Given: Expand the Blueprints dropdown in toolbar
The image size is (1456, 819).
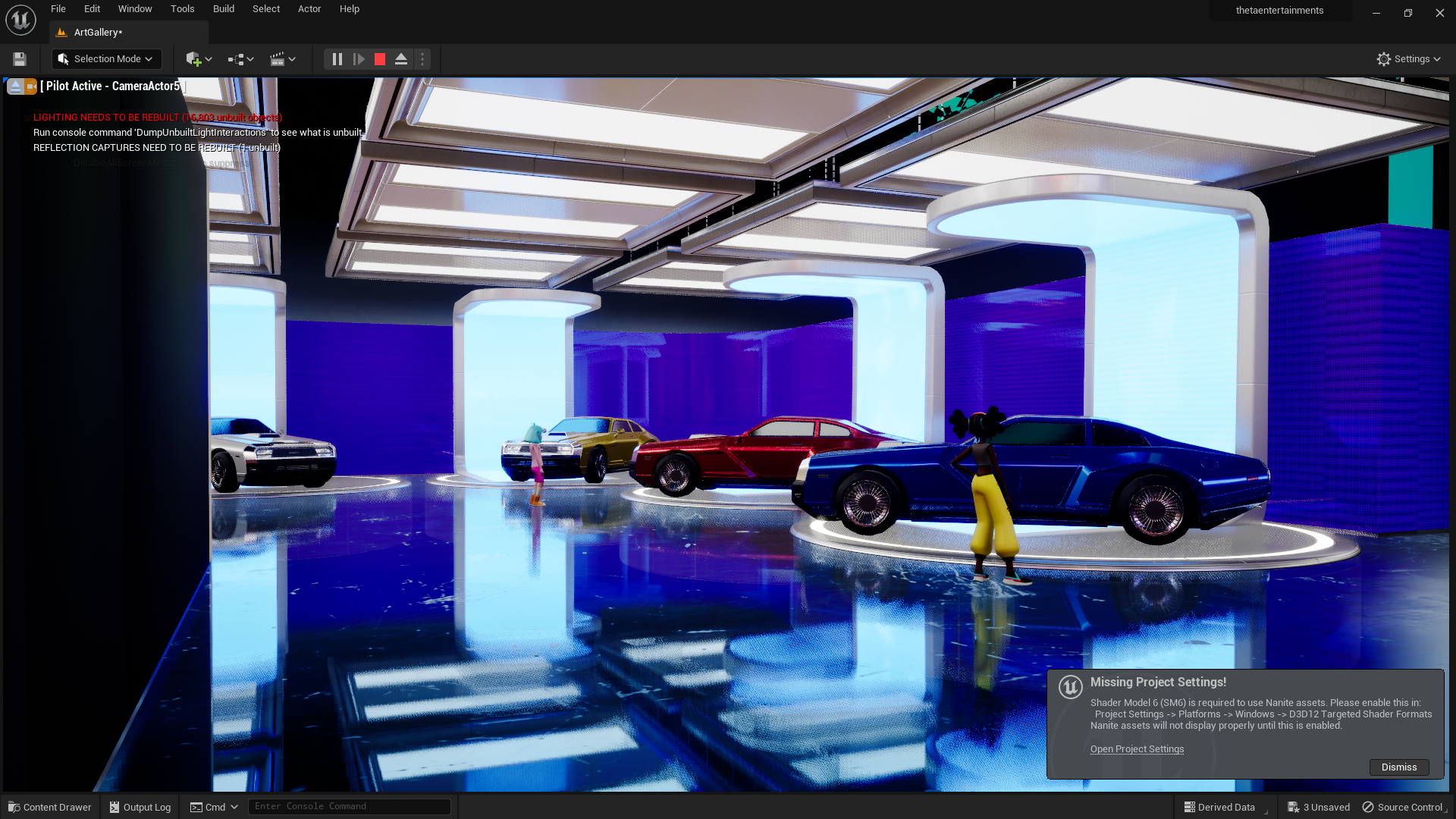Looking at the screenshot, I should pyautogui.click(x=240, y=59).
